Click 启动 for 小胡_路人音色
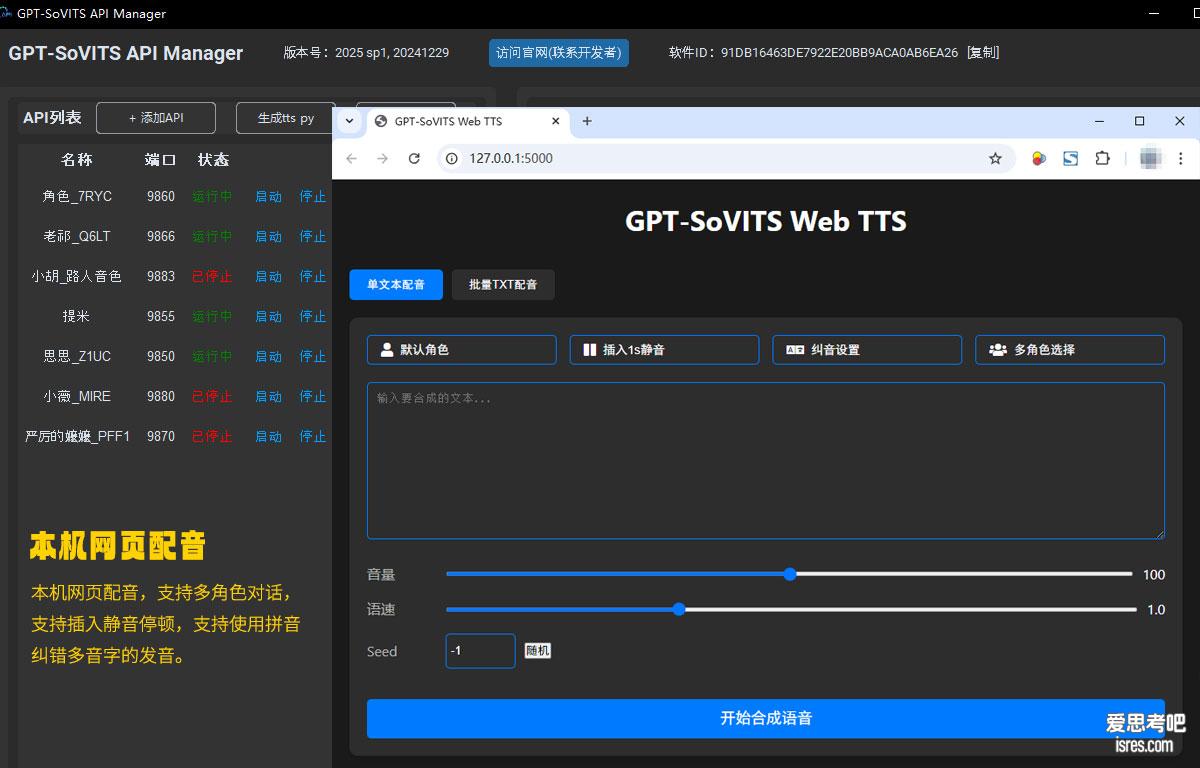The image size is (1200, 768). pyautogui.click(x=268, y=277)
